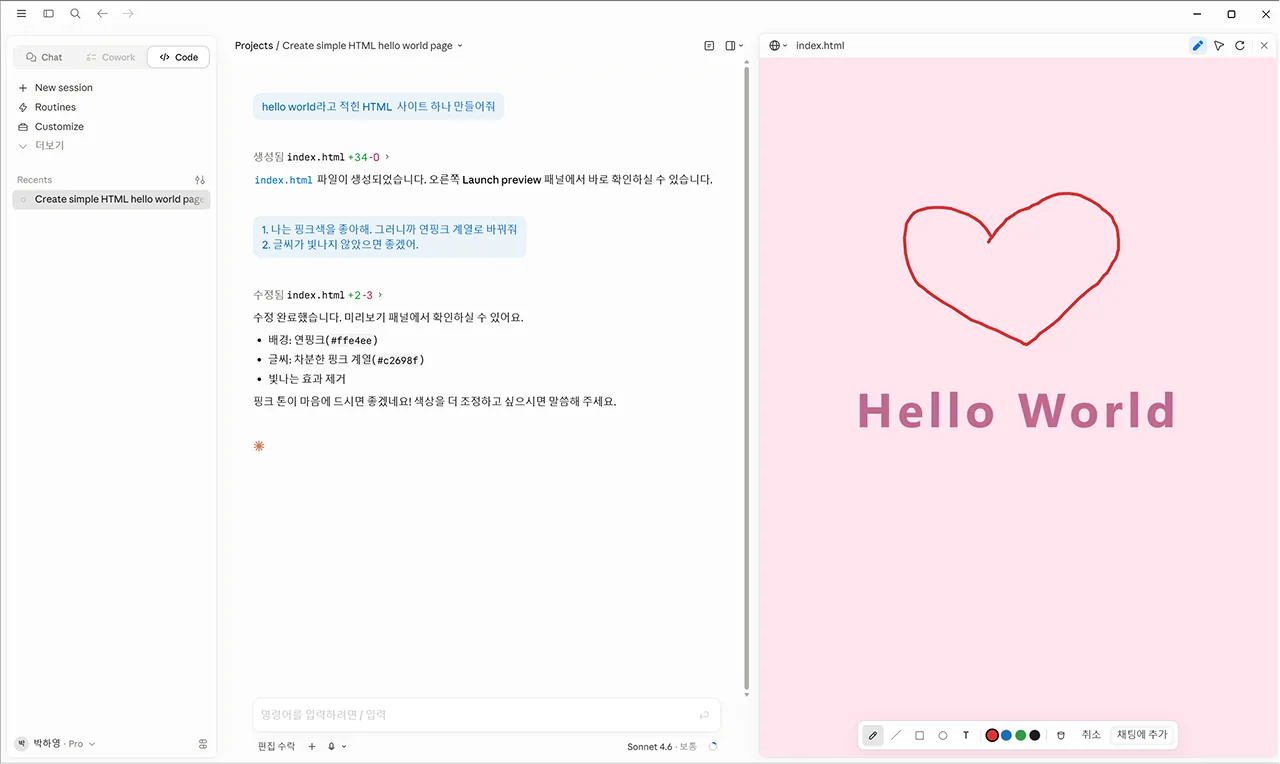This screenshot has height=764, width=1280.
Task: Toggle the sidebar panel icon in the title bar
Action: pos(48,14)
